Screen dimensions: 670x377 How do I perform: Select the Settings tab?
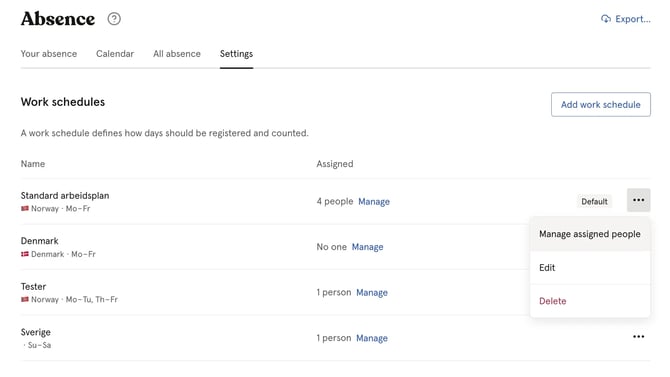click(x=236, y=54)
